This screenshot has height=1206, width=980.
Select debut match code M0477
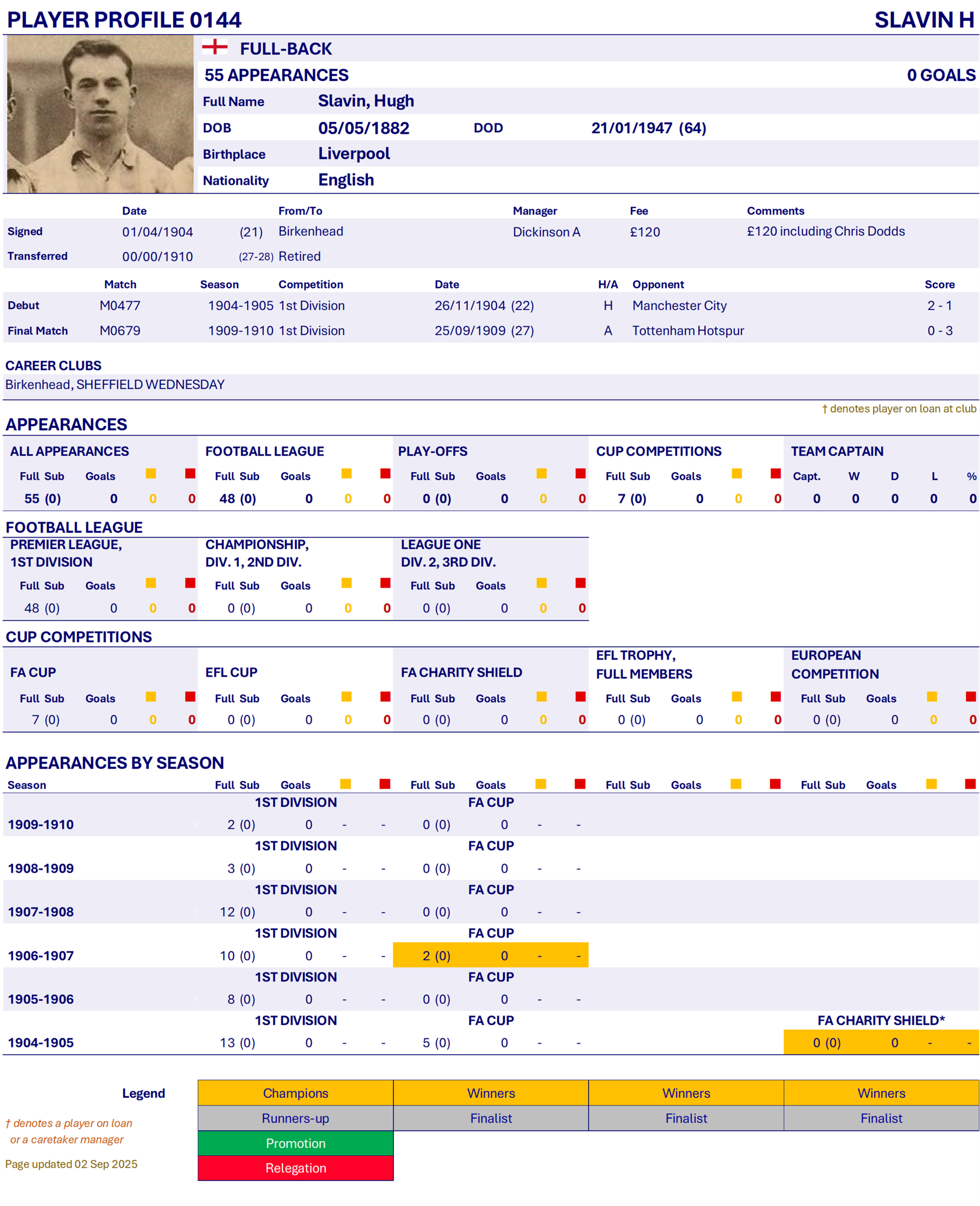119,305
